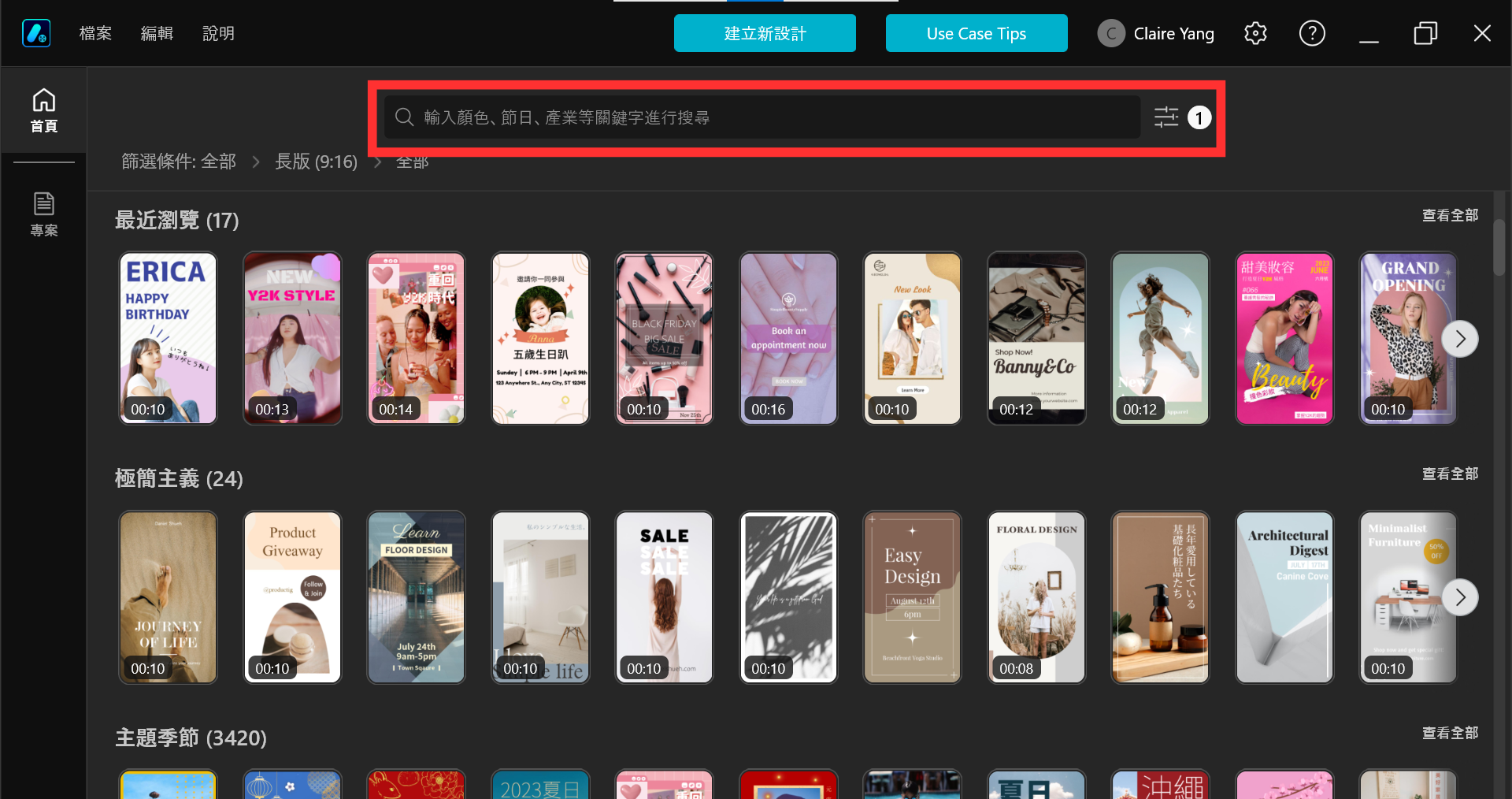1512x799 pixels.
Task: Open the 檔案 menu
Action: pos(95,33)
